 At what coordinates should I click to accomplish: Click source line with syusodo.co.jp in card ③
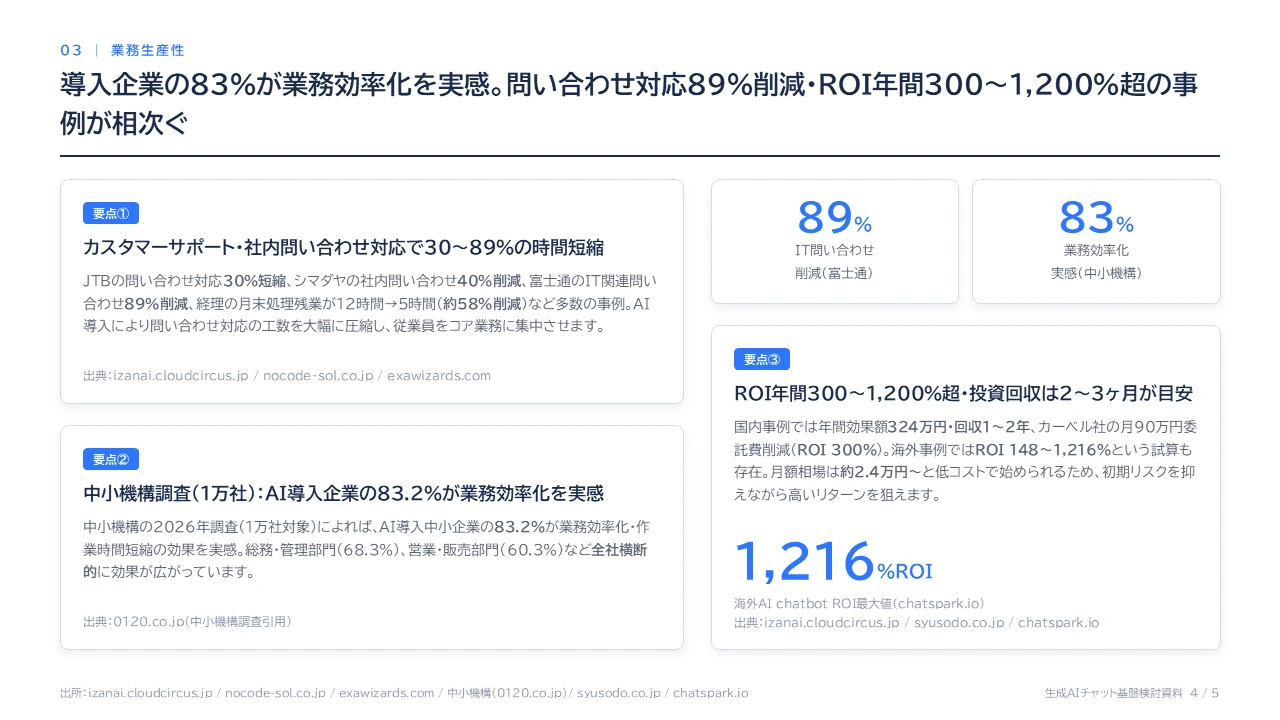point(916,622)
